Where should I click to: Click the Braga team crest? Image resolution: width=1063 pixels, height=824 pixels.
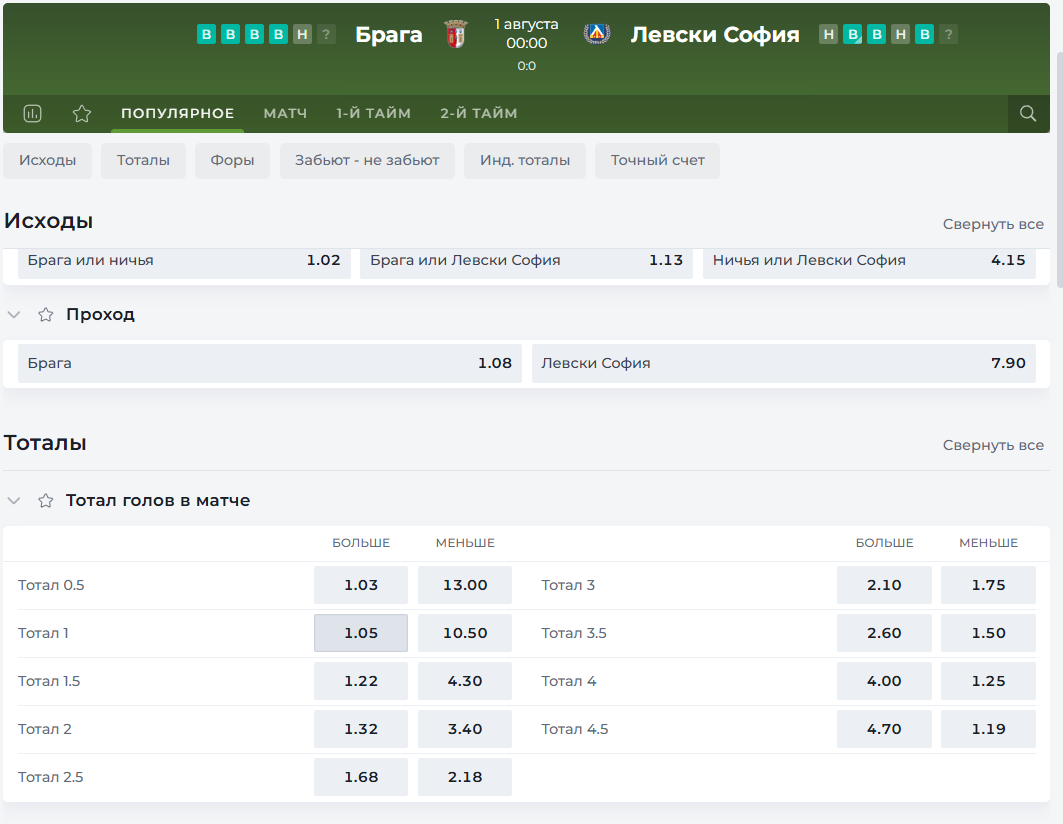pos(456,34)
